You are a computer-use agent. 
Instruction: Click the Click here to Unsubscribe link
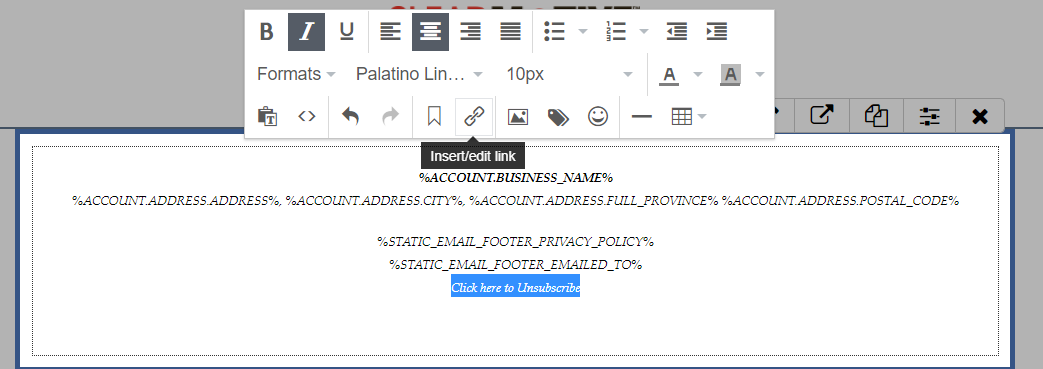pyautogui.click(x=516, y=288)
